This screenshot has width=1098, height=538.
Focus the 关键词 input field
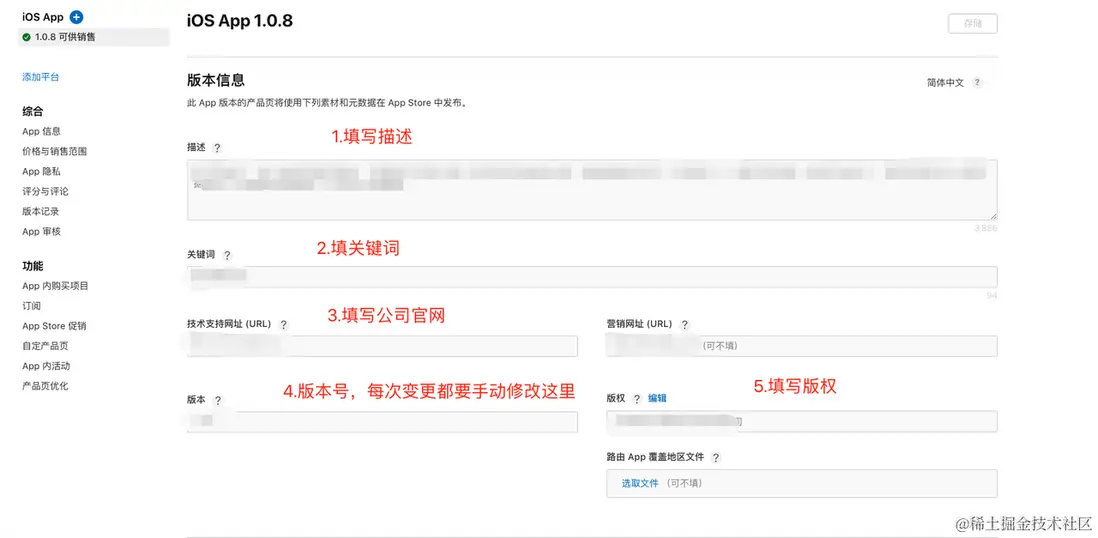tap(591, 277)
